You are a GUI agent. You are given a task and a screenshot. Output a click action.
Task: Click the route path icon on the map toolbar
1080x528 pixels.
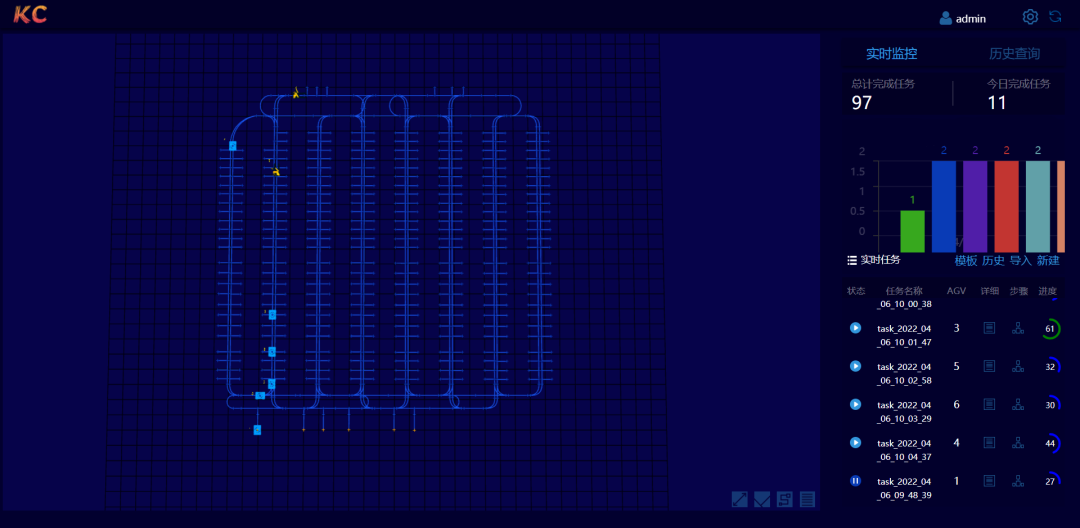click(785, 499)
